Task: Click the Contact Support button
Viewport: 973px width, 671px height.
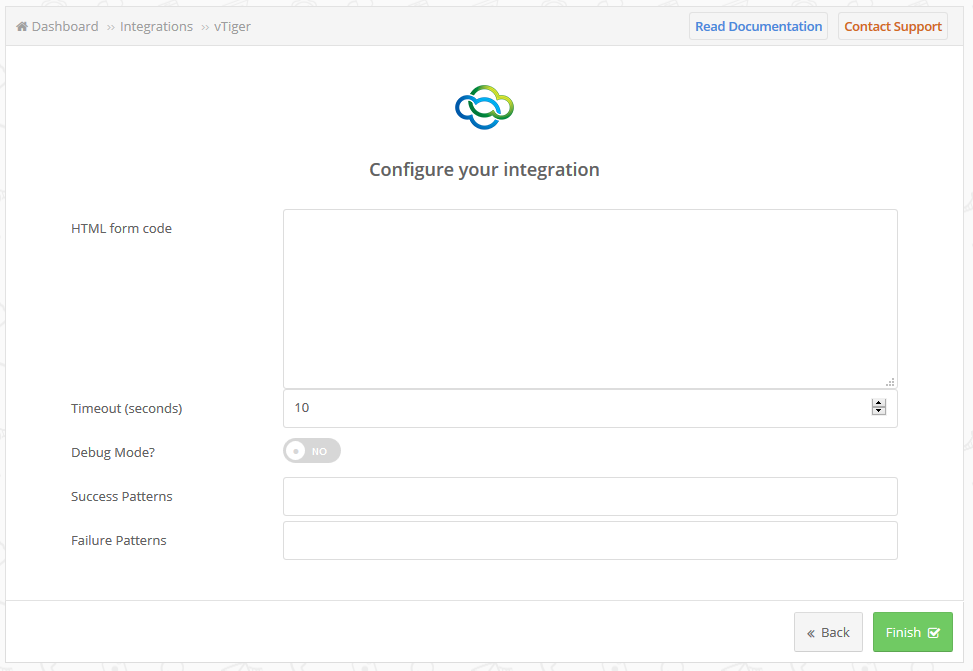Action: [x=893, y=26]
